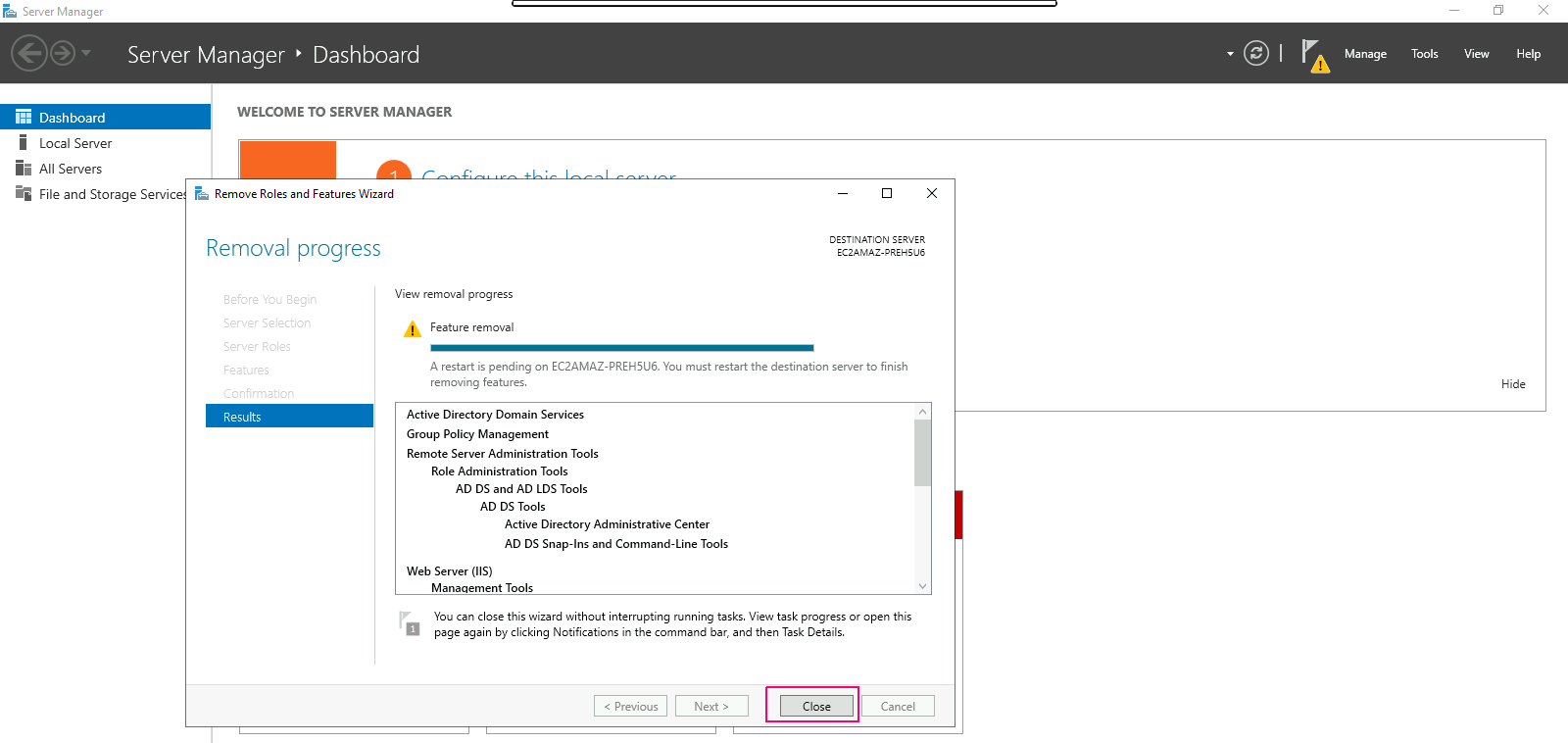
Task: Click the Close button in the wizard
Action: [816, 706]
